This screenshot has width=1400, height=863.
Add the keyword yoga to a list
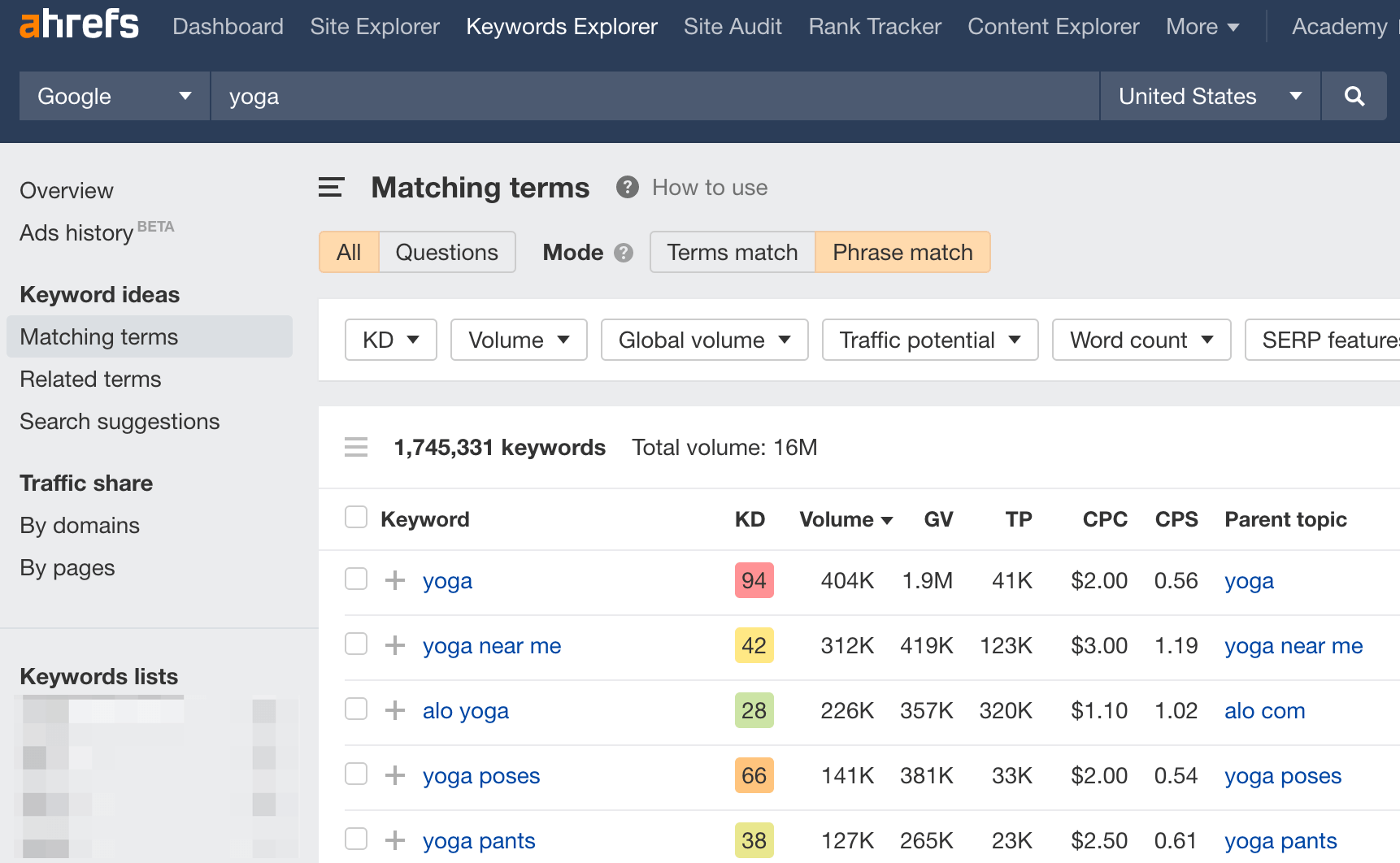(x=395, y=579)
